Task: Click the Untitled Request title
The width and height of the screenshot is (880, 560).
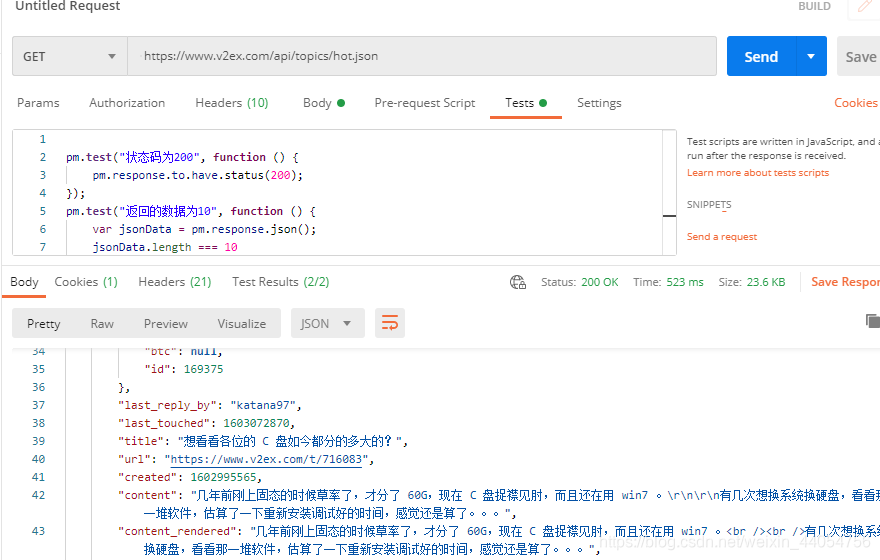Action: pos(67,6)
